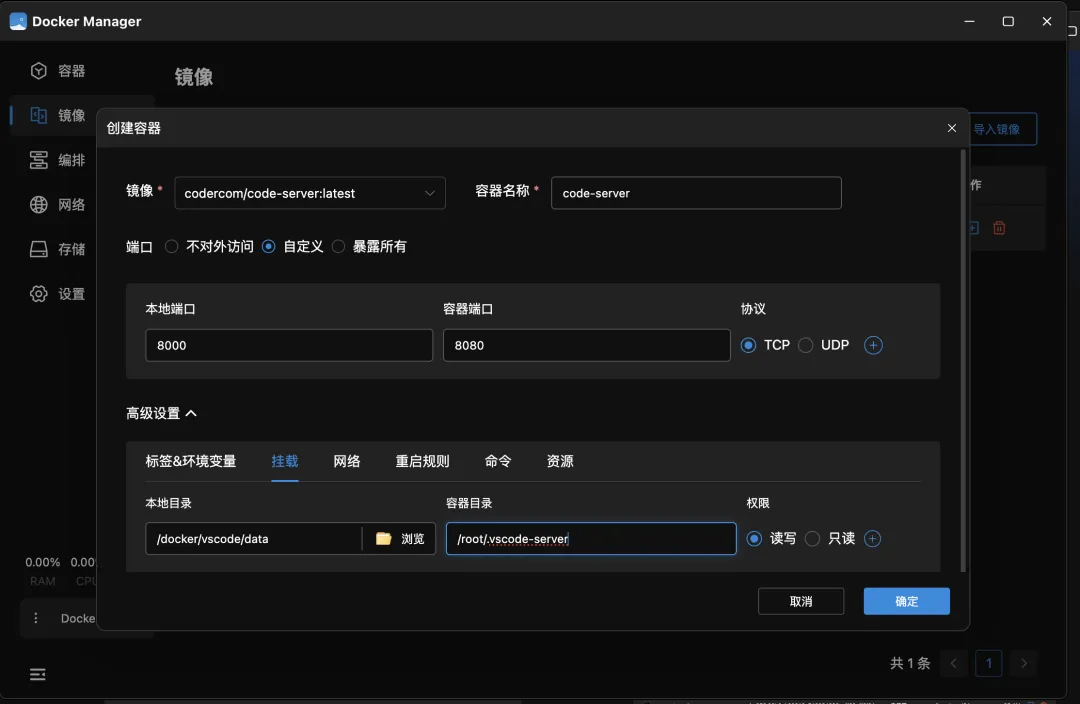
Task: Go to the previous page arrow
Action: click(954, 663)
